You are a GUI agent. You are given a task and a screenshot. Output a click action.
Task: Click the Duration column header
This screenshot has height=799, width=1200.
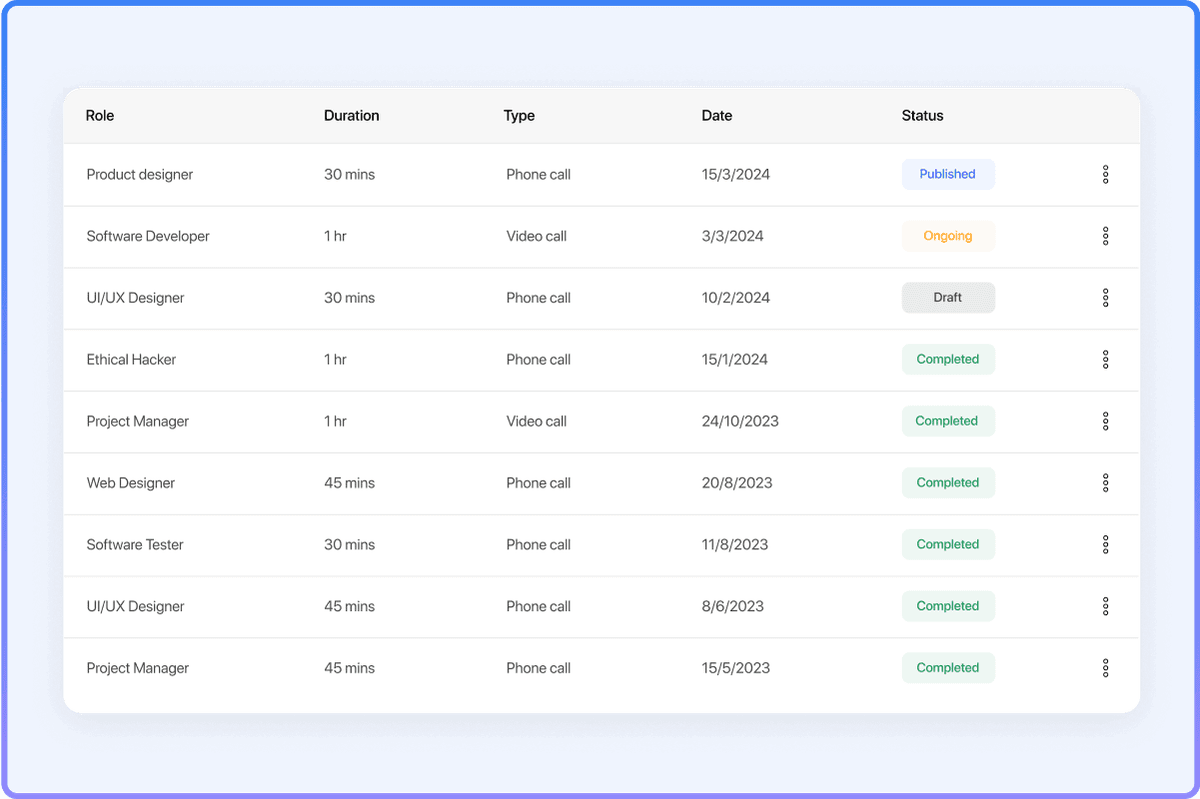pyautogui.click(x=351, y=116)
